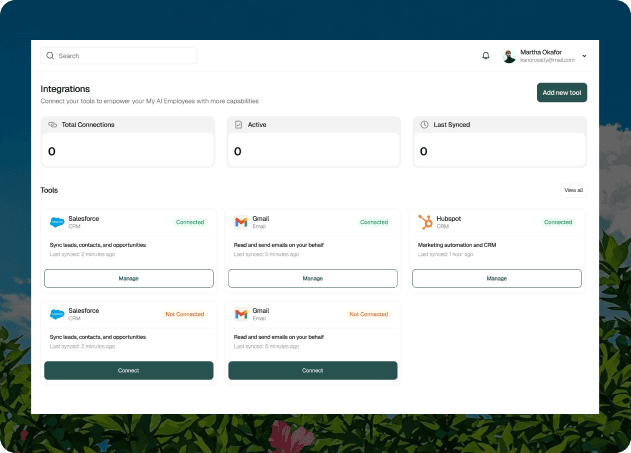The image size is (631, 453).
Task: Focus the Search input field
Action: pyautogui.click(x=125, y=56)
